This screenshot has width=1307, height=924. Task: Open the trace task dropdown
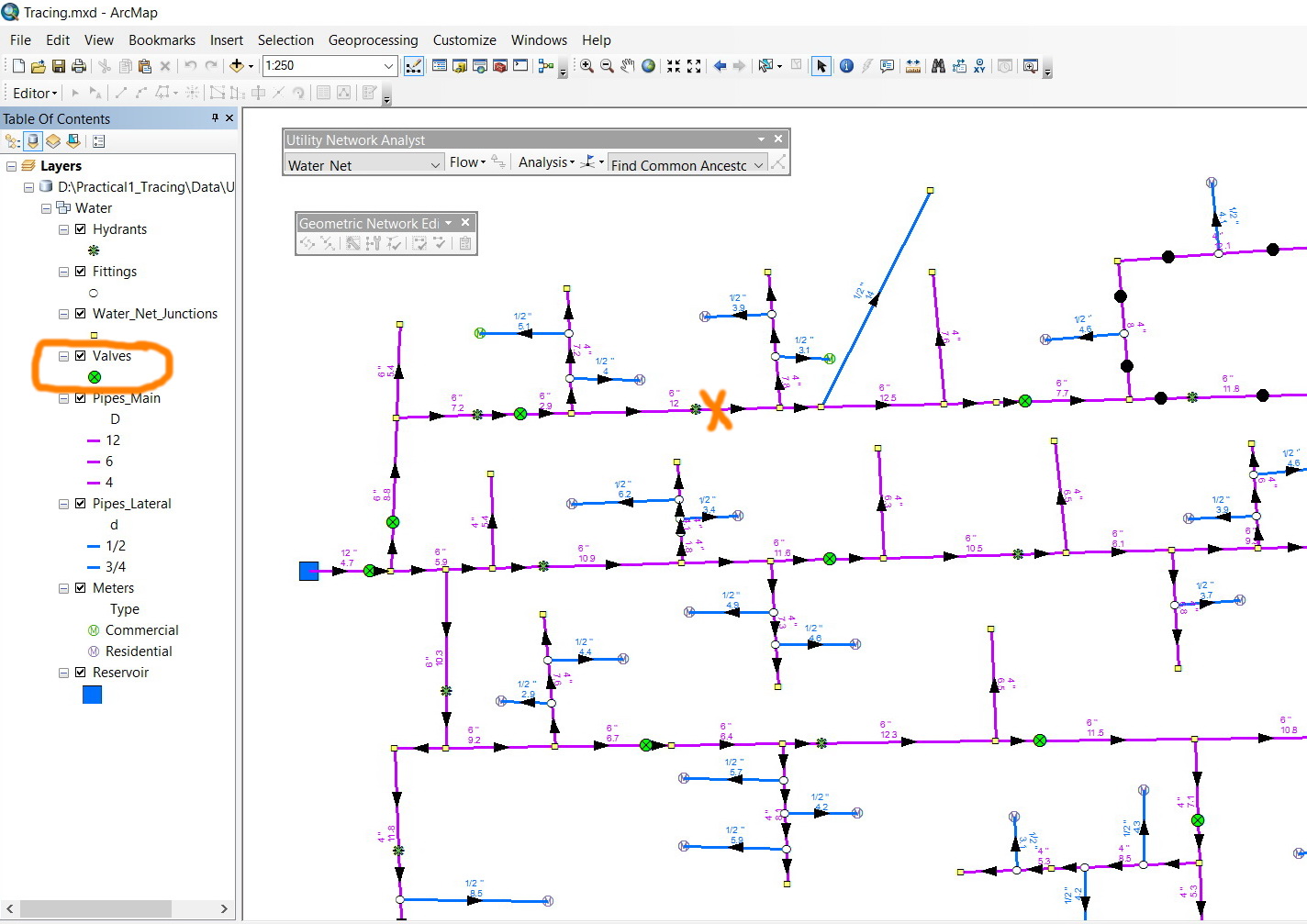(759, 165)
